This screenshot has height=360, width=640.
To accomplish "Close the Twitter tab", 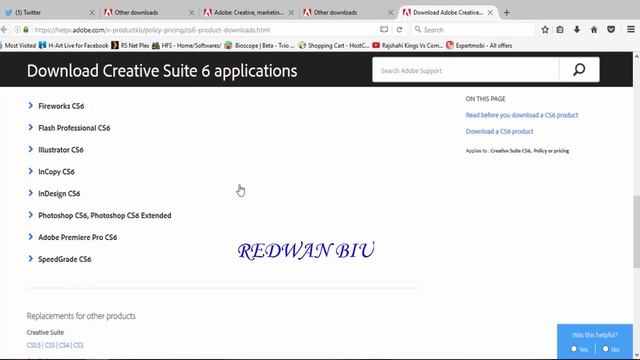I will (92, 13).
